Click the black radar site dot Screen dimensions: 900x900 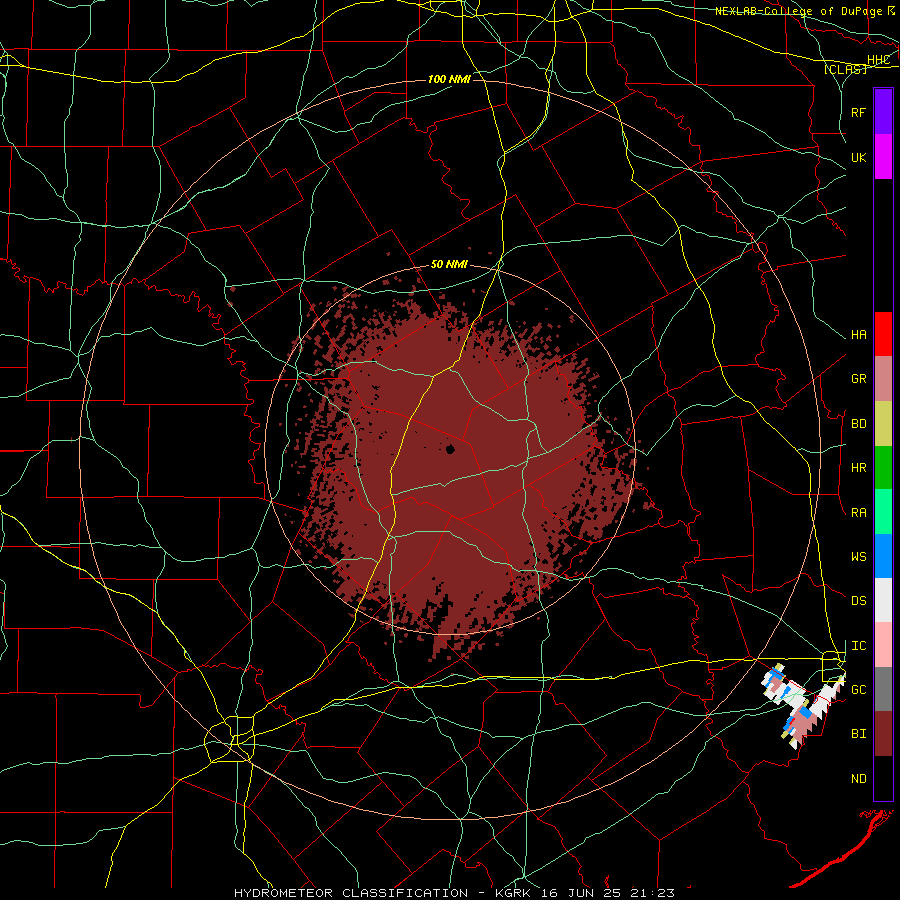[451, 449]
